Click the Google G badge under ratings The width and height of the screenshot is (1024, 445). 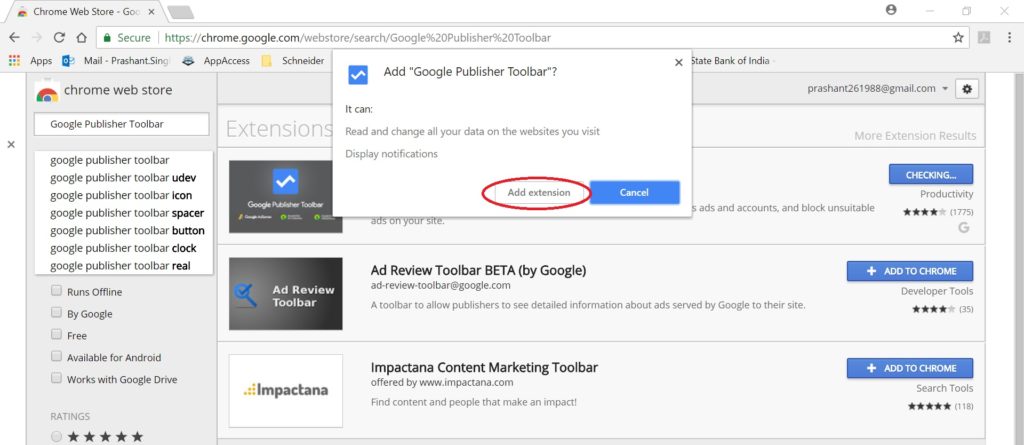coord(964,227)
